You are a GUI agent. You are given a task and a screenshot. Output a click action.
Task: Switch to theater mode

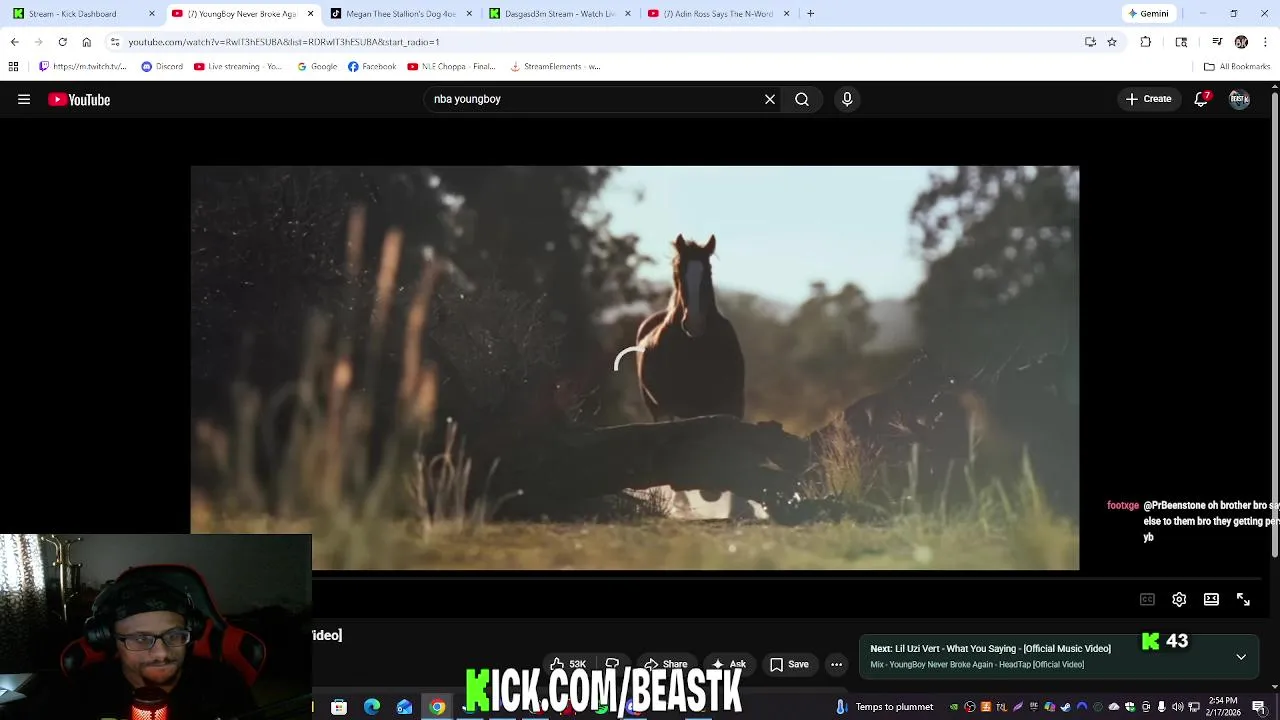pyautogui.click(x=1211, y=599)
